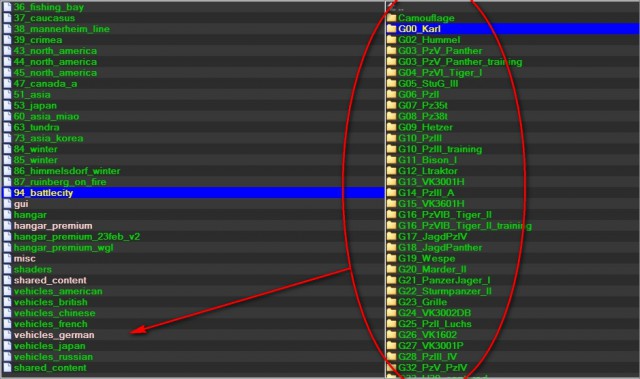This screenshot has height=379, width=640.
Task: Select the G21_PanzerJager_I folder
Action: click(x=444, y=280)
